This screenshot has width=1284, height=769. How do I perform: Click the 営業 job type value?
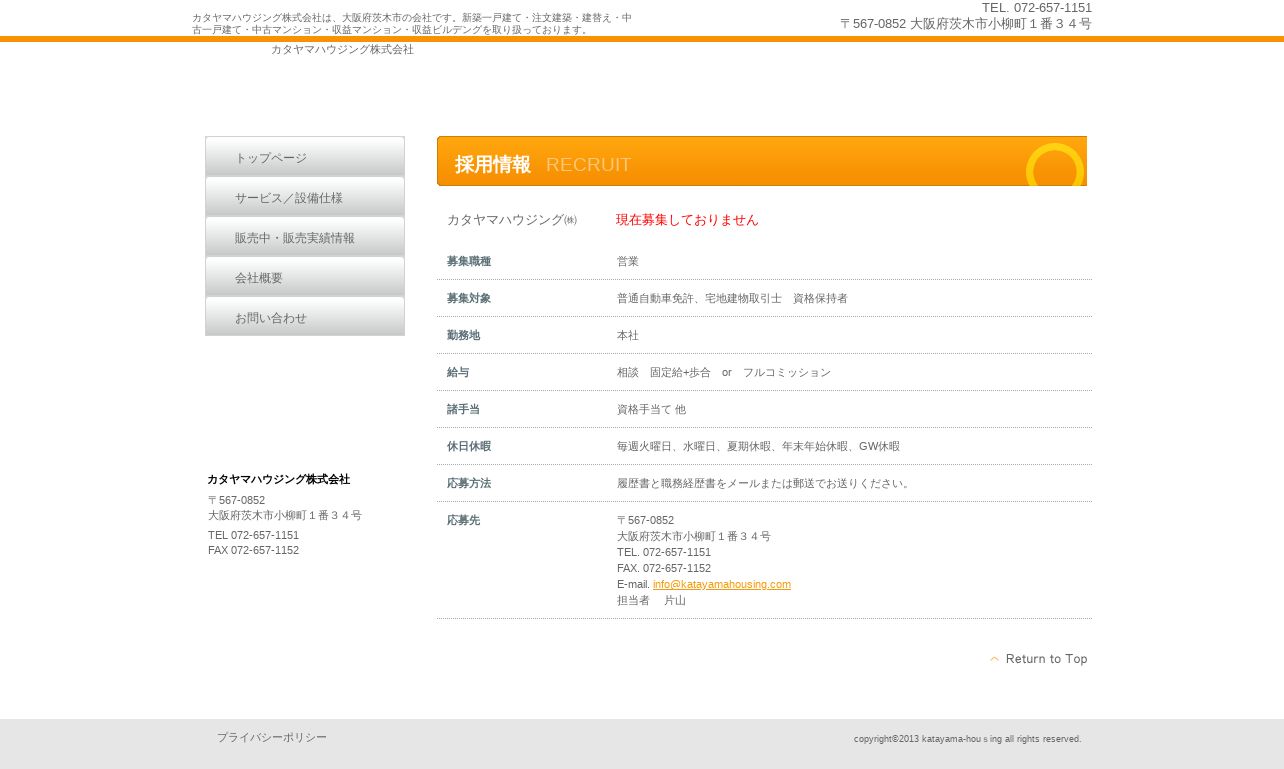pyautogui.click(x=628, y=261)
